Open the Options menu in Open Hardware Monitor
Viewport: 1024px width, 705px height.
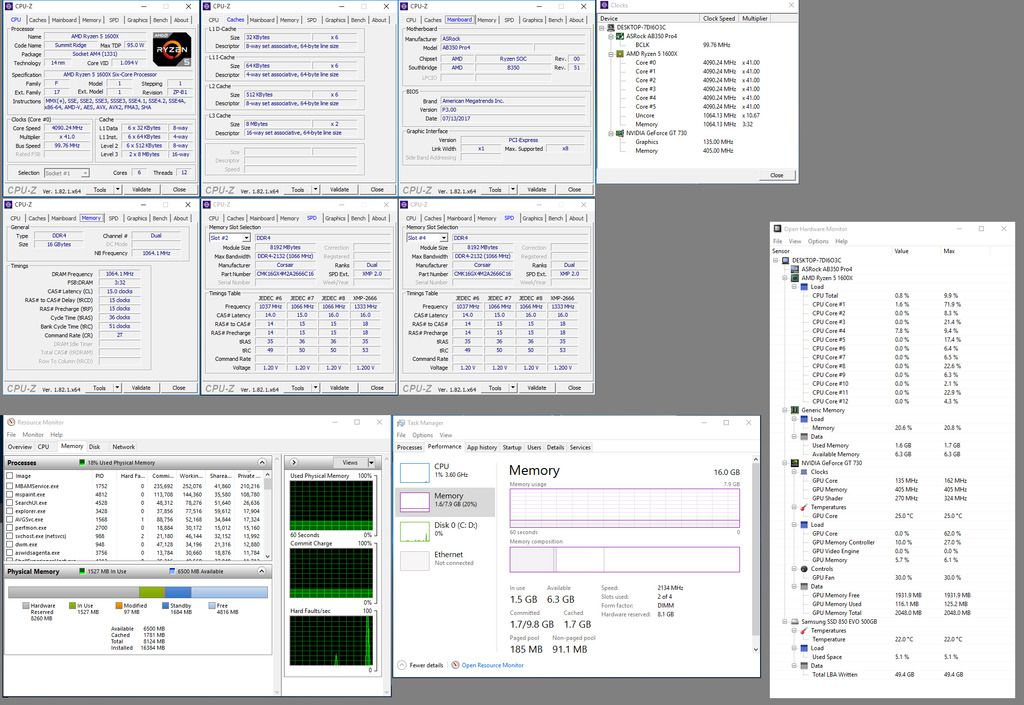(x=818, y=242)
